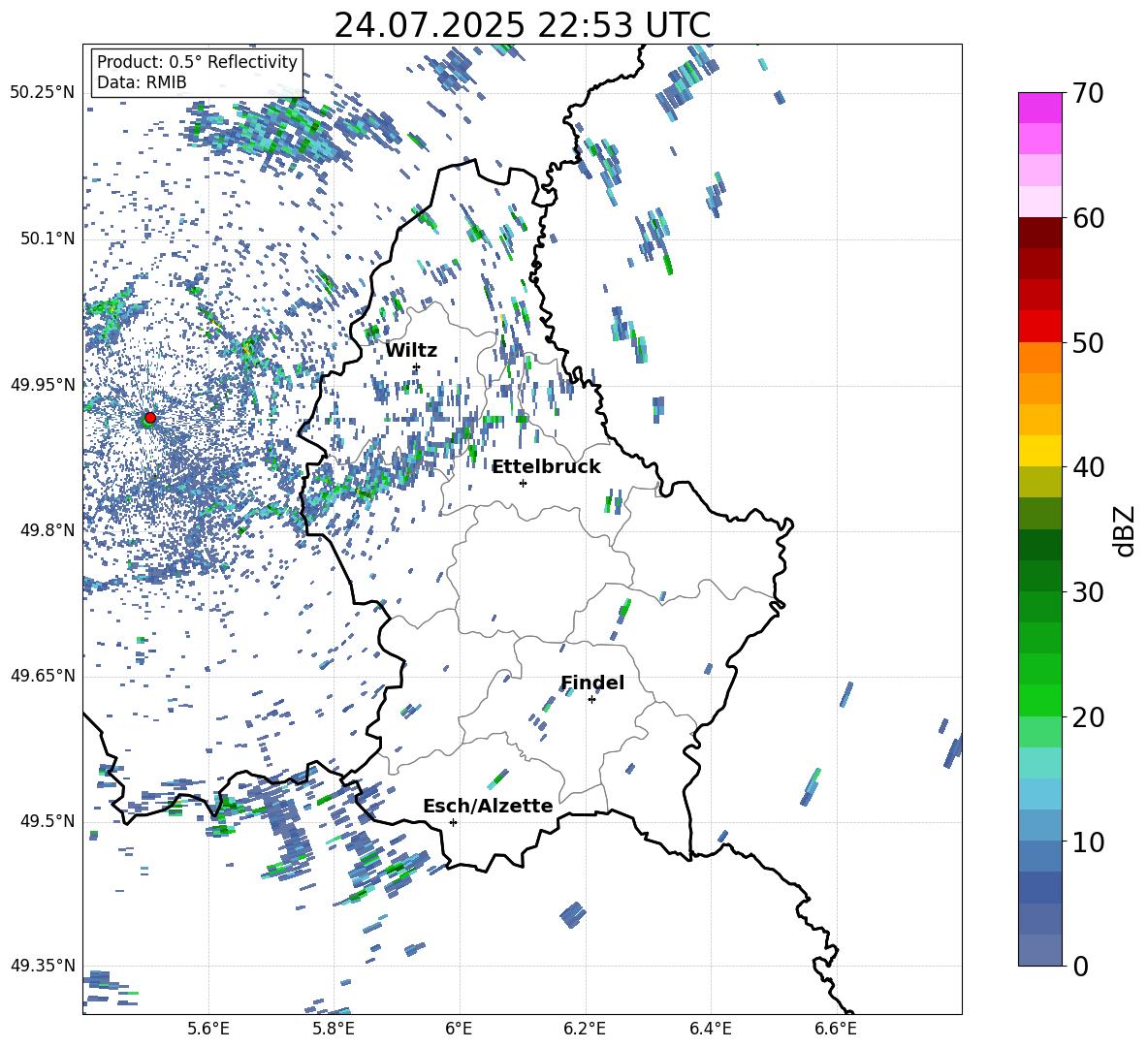Click the light blue 10 dBZ colorbar segment
The image size is (1148, 1048).
(x=1040, y=825)
